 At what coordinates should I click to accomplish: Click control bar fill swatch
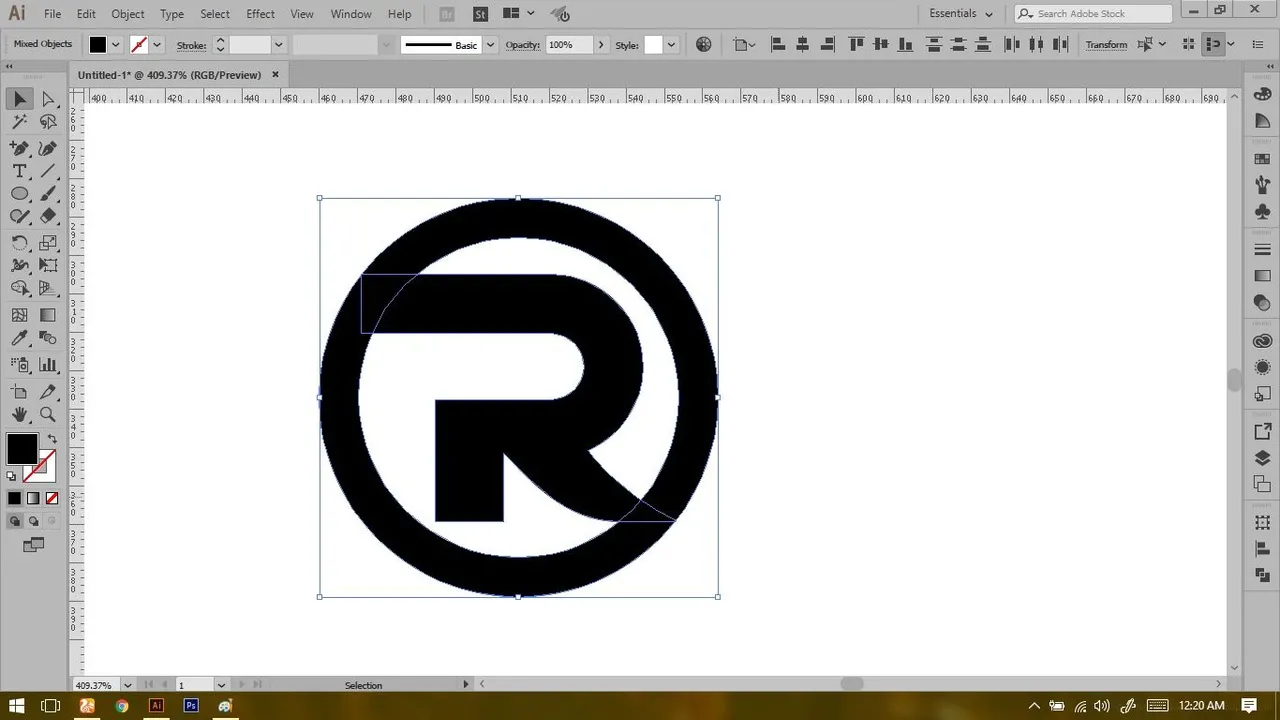click(x=97, y=45)
